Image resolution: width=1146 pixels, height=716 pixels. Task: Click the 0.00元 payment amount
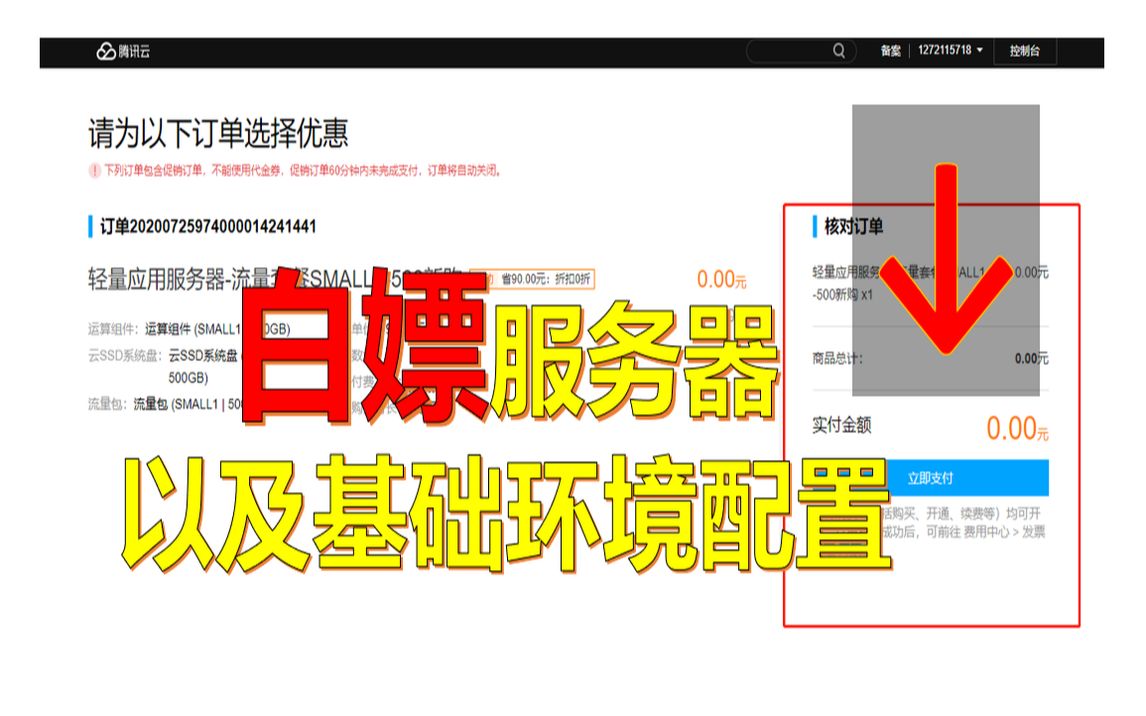1016,428
